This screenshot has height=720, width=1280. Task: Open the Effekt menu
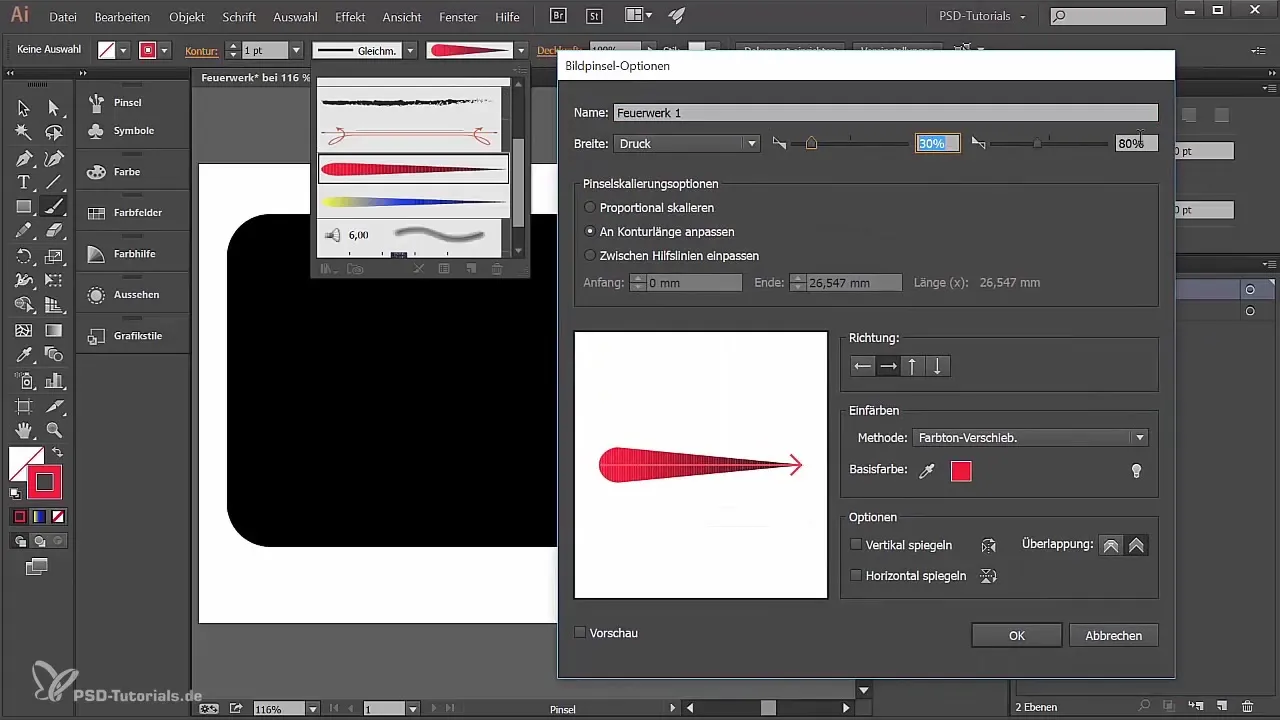[x=350, y=17]
